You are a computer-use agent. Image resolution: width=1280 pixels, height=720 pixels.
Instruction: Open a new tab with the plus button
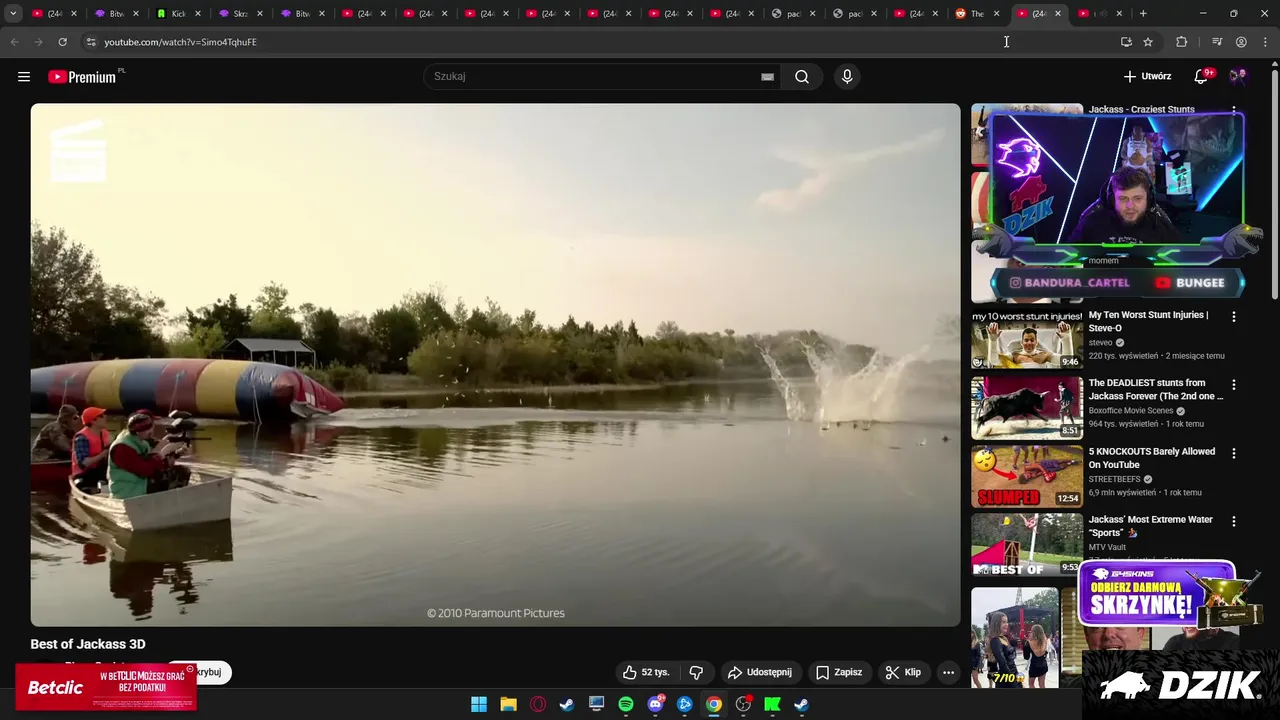tap(1143, 14)
